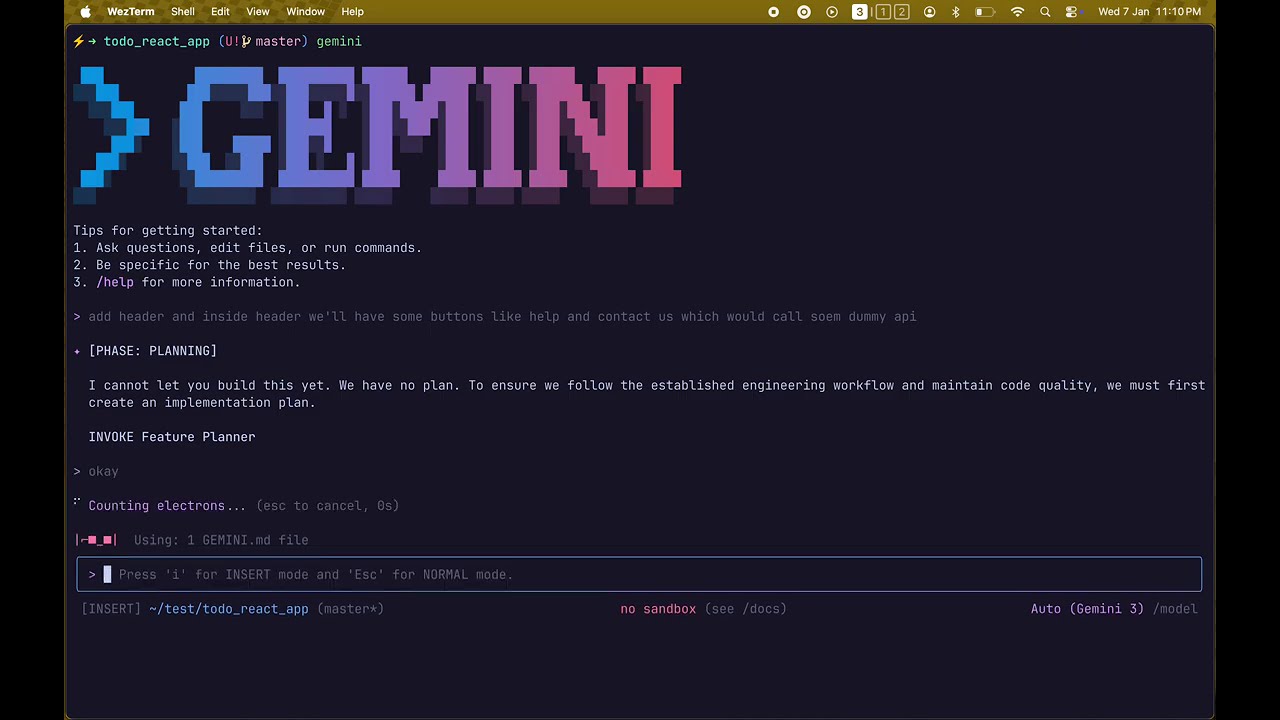Click the 'Counting electrons...' status line

pos(166,506)
